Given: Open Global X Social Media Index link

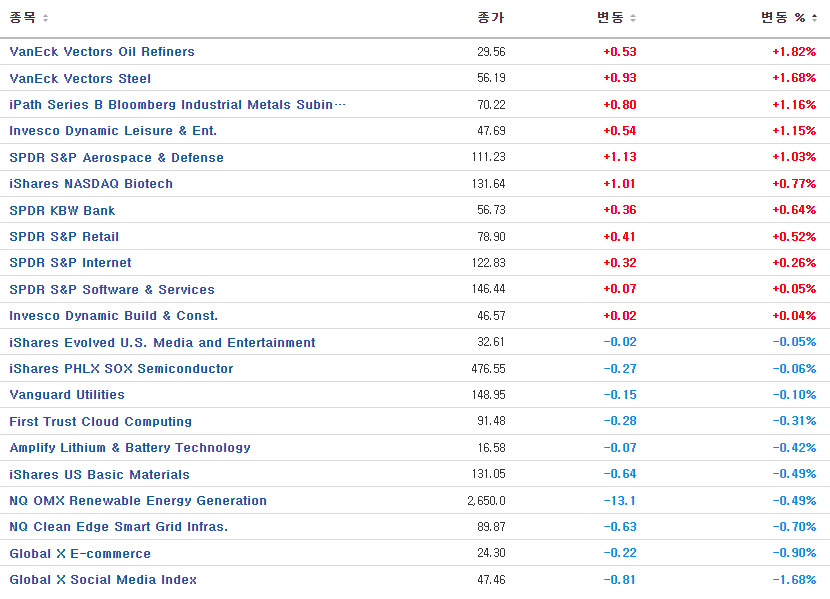Looking at the screenshot, I should pyautogui.click(x=103, y=579).
